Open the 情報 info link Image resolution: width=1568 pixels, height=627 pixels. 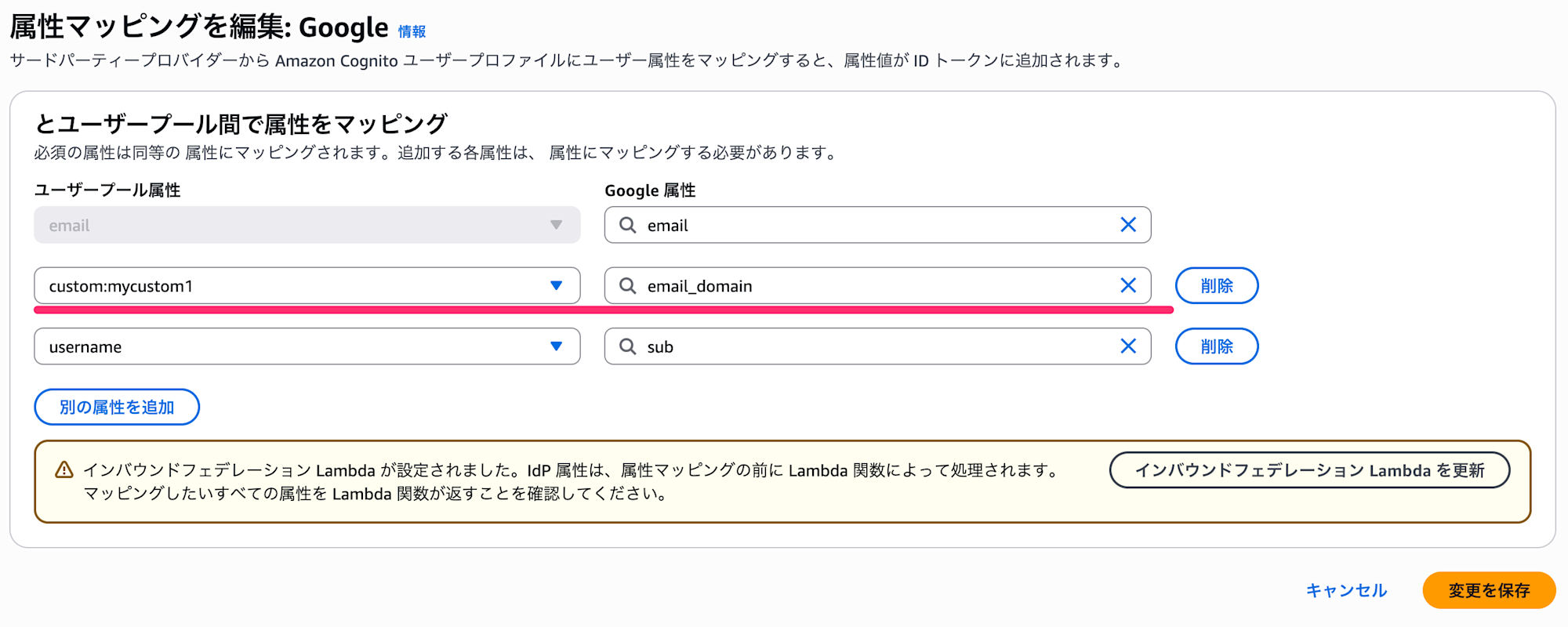[x=412, y=31]
